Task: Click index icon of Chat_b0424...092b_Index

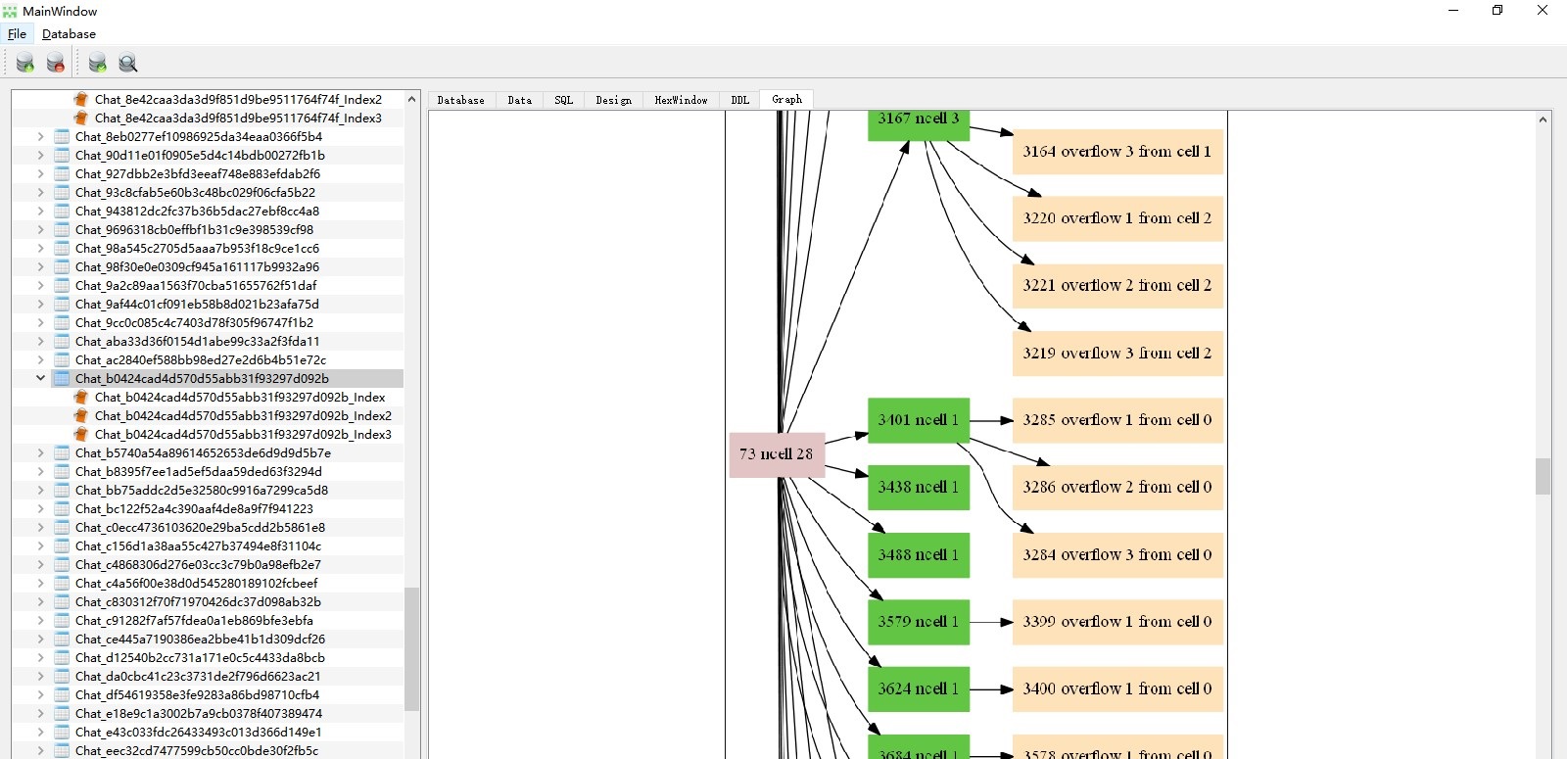Action: [81, 397]
